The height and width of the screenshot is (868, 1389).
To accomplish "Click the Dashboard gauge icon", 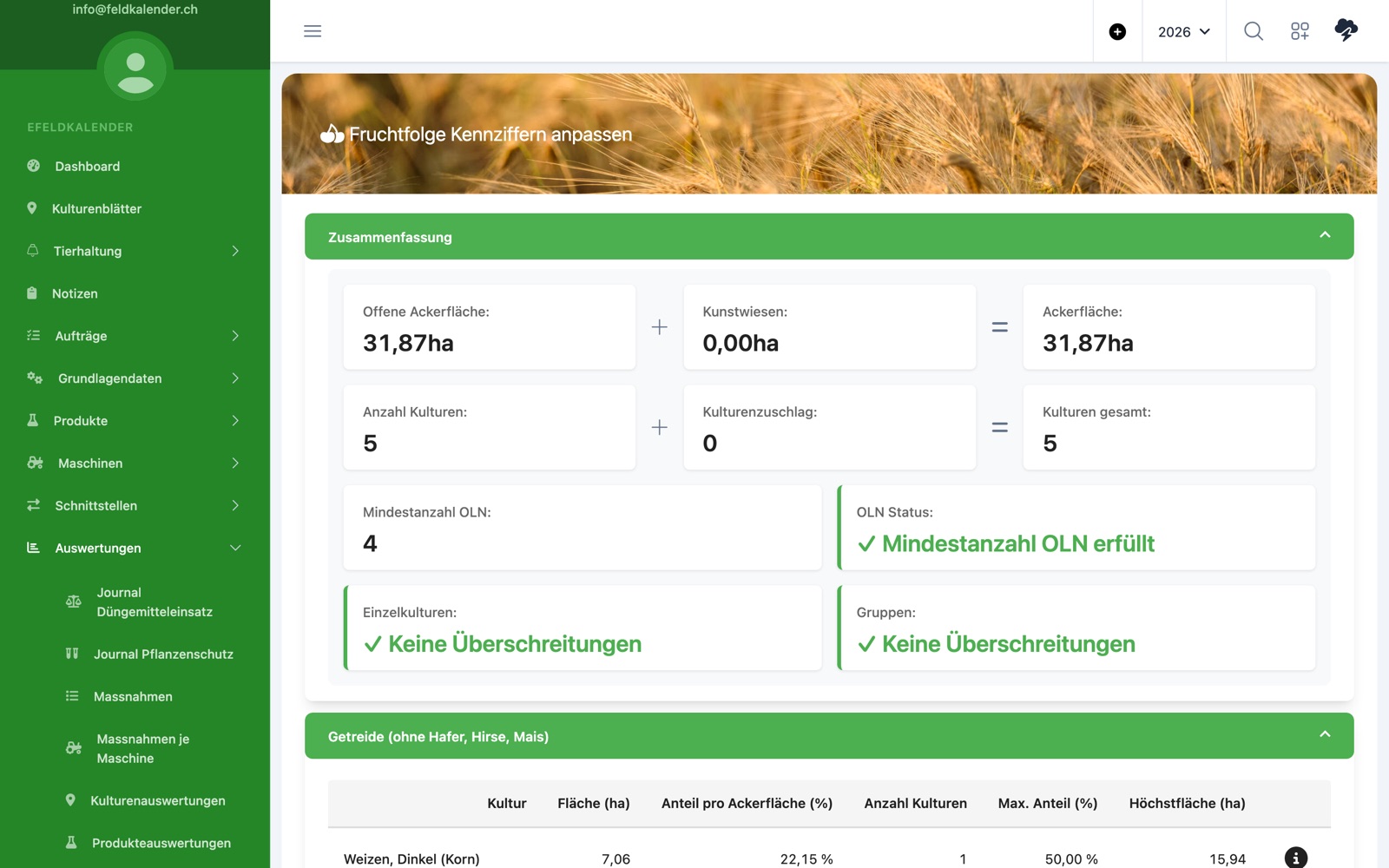I will pos(34,165).
